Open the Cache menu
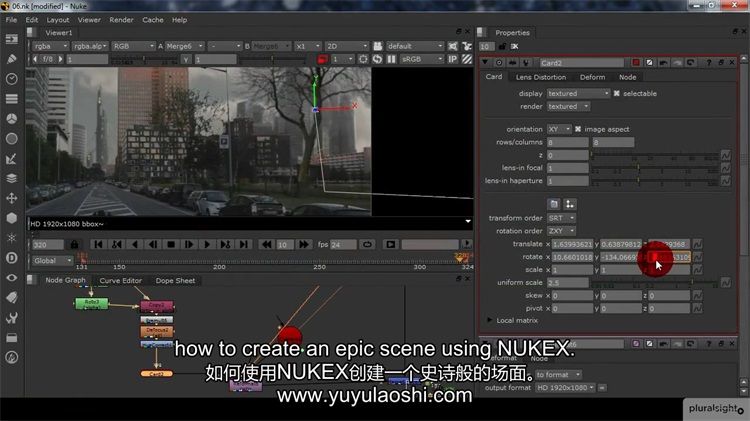This screenshot has width=750, height=421. 153,20
